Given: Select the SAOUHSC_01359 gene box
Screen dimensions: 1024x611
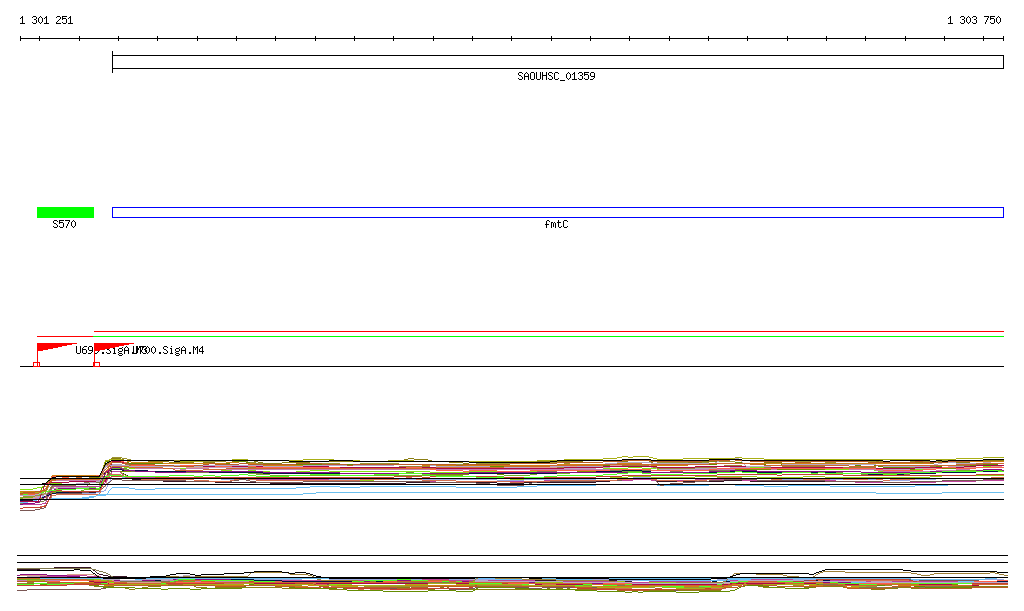Looking at the screenshot, I should coord(557,62).
